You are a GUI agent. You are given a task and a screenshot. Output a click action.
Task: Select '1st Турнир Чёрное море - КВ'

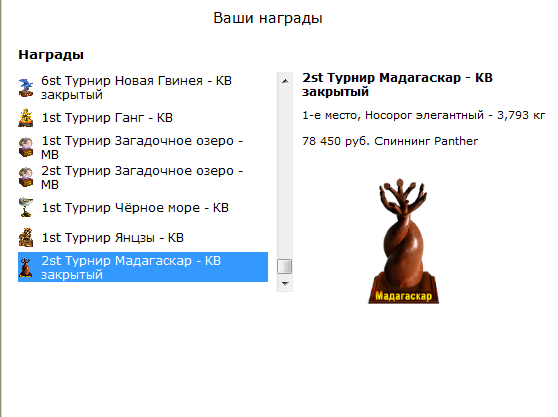pos(143,207)
